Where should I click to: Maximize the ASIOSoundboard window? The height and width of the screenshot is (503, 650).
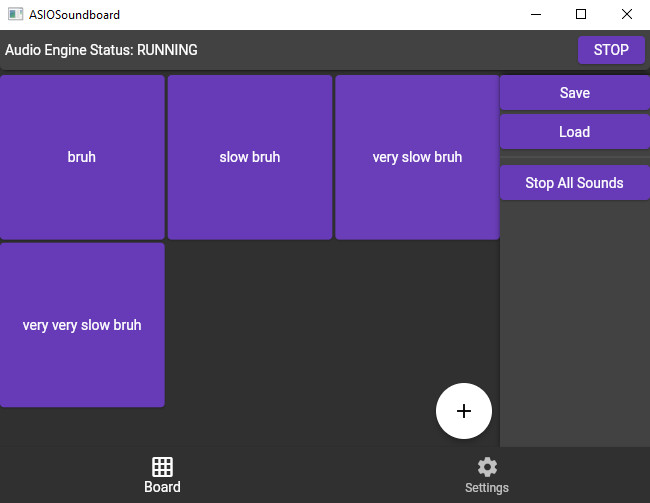pyautogui.click(x=581, y=14)
